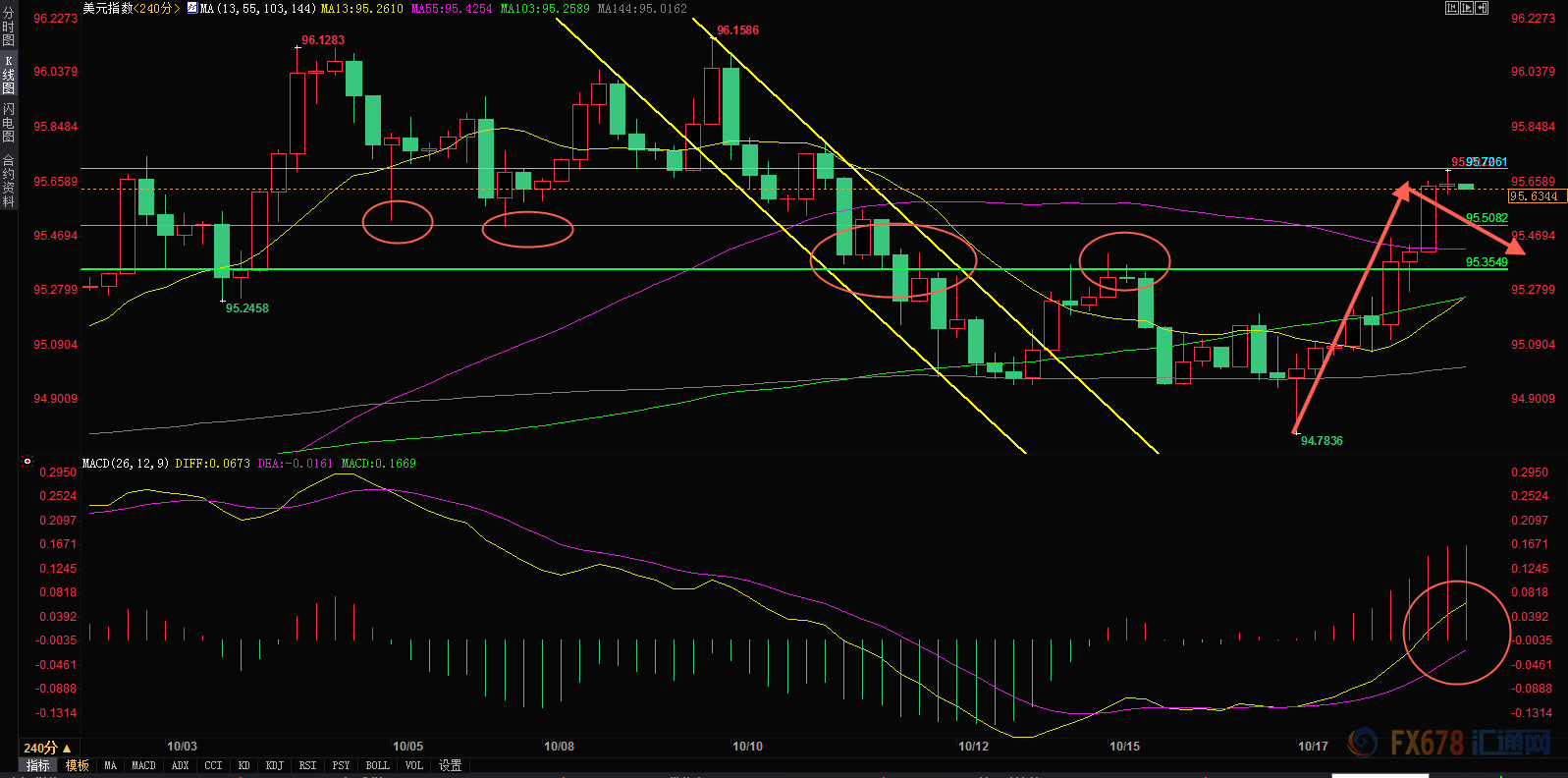Open the <240分> period dropdown in chart title
The image size is (1568, 778).
point(158,9)
